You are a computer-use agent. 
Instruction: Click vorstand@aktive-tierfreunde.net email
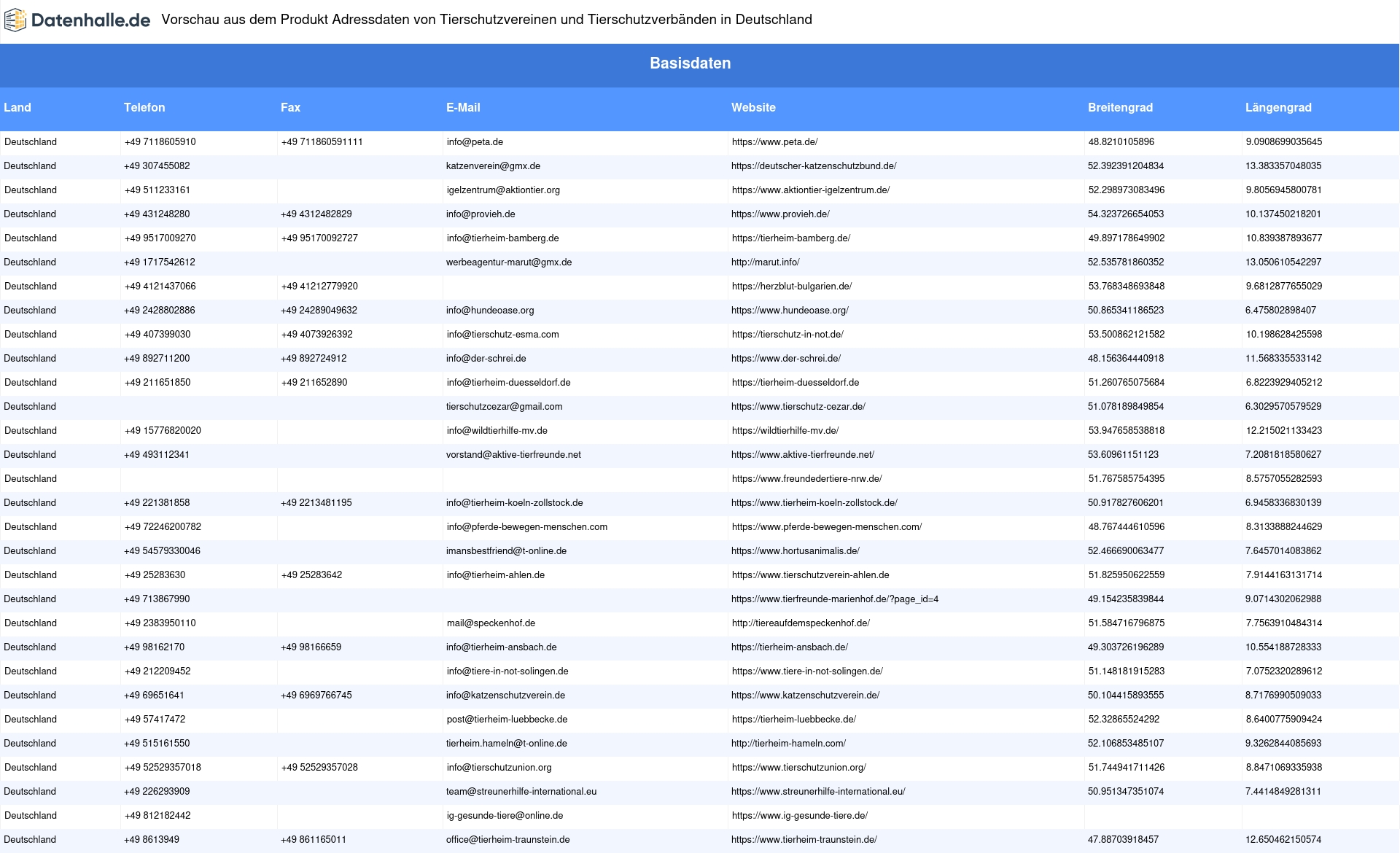click(x=513, y=455)
